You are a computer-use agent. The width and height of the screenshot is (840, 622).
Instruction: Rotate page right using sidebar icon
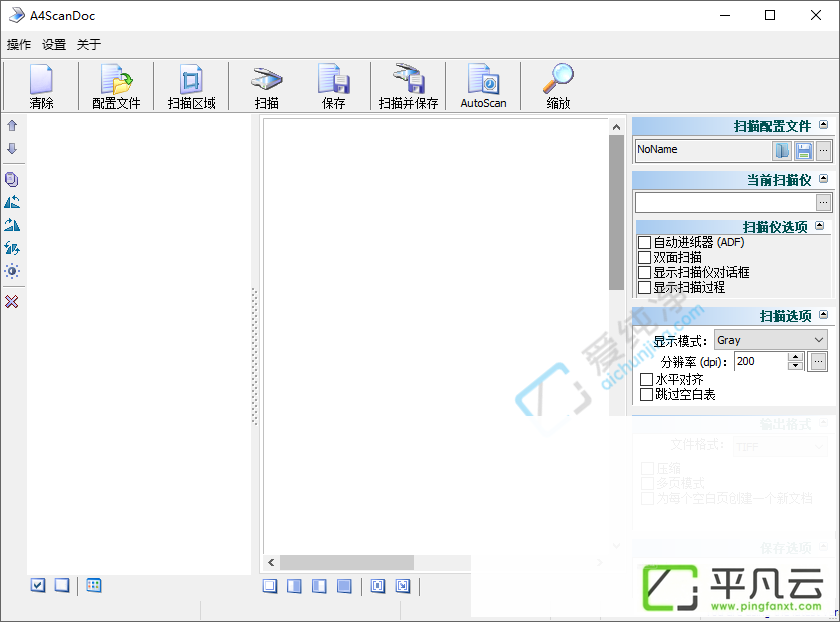[x=12, y=225]
